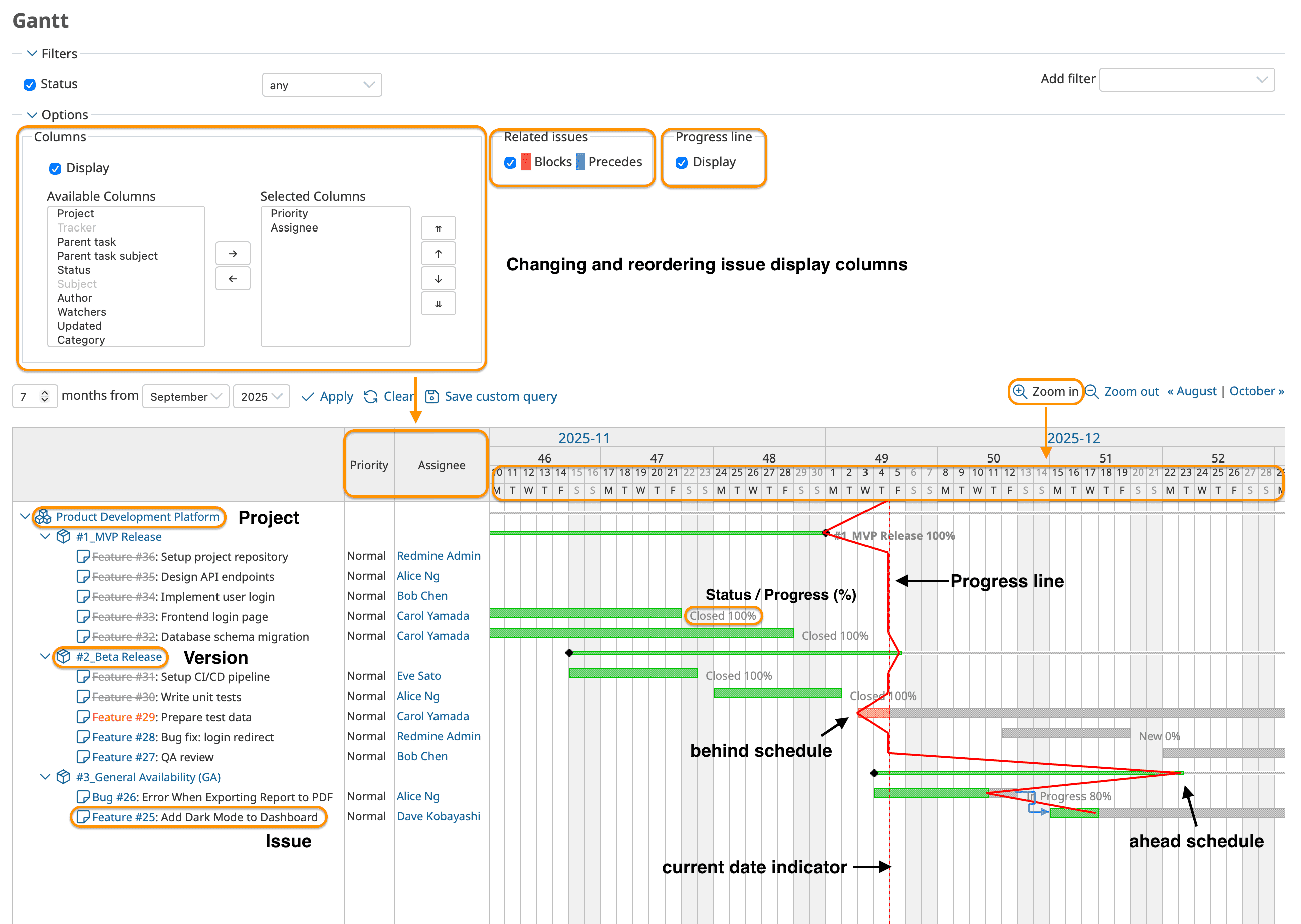Click the right-arrow to add a selected column
The height and width of the screenshot is (924, 1301).
[233, 253]
